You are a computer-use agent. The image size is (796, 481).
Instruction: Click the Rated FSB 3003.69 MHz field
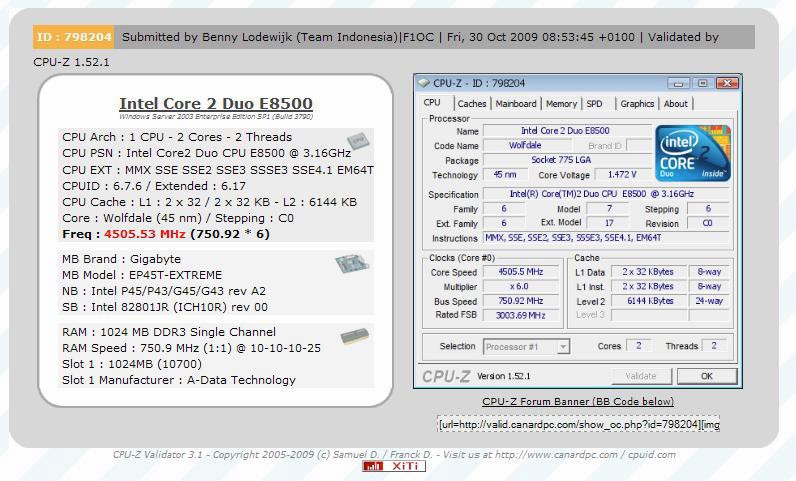coord(520,315)
